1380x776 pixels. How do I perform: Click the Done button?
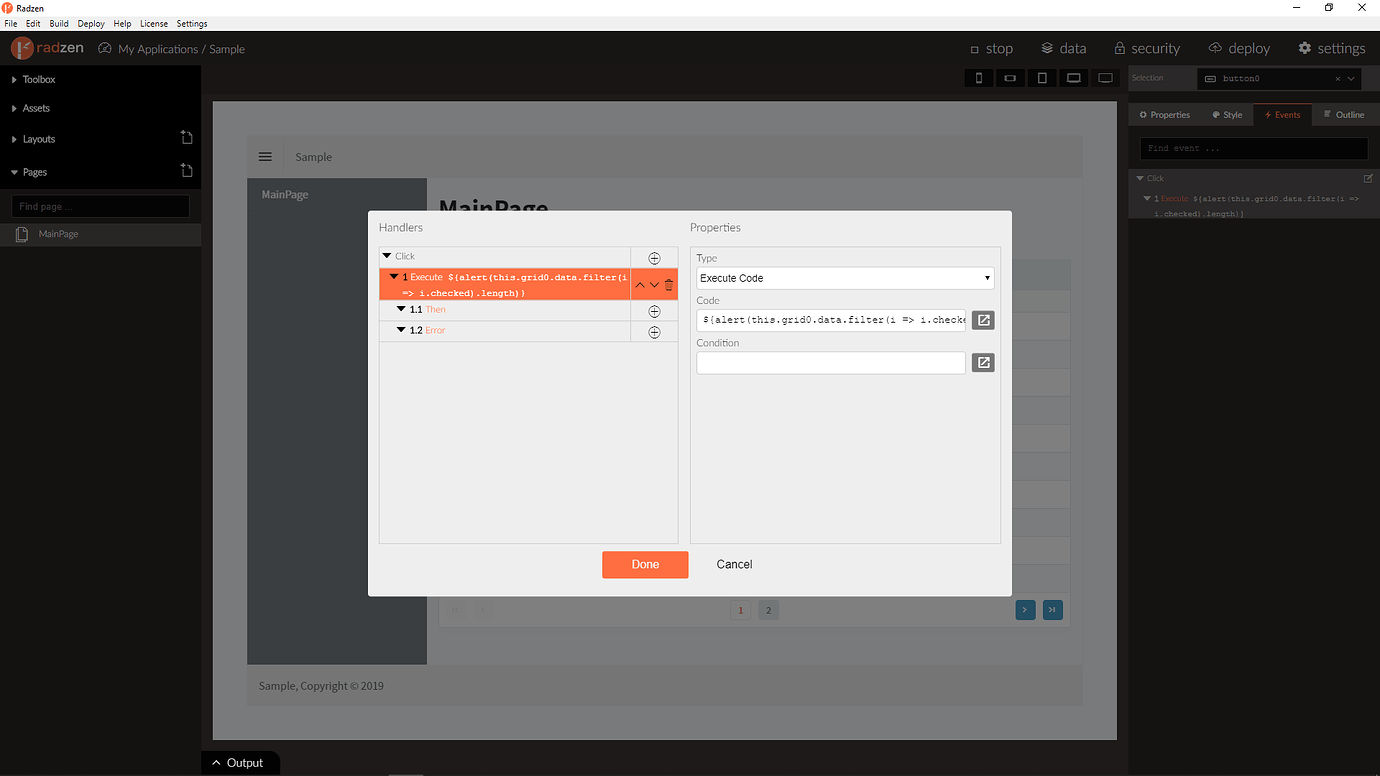click(645, 564)
